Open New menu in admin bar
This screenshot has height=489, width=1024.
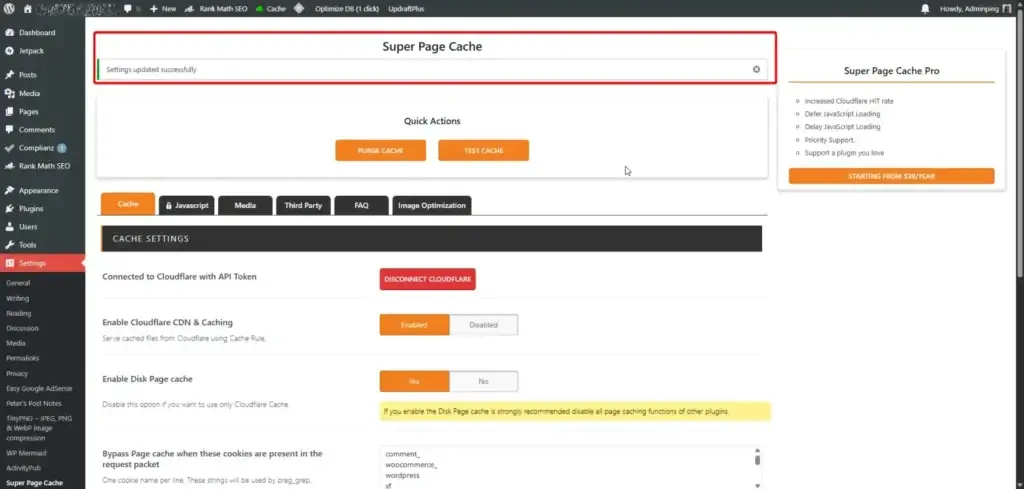pos(163,8)
